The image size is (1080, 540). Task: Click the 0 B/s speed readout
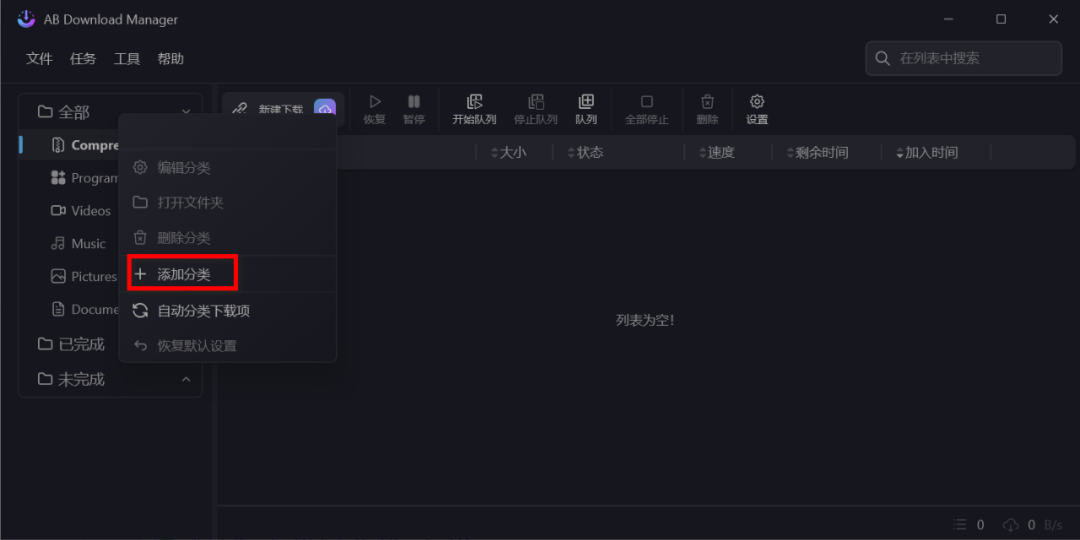point(1046,525)
